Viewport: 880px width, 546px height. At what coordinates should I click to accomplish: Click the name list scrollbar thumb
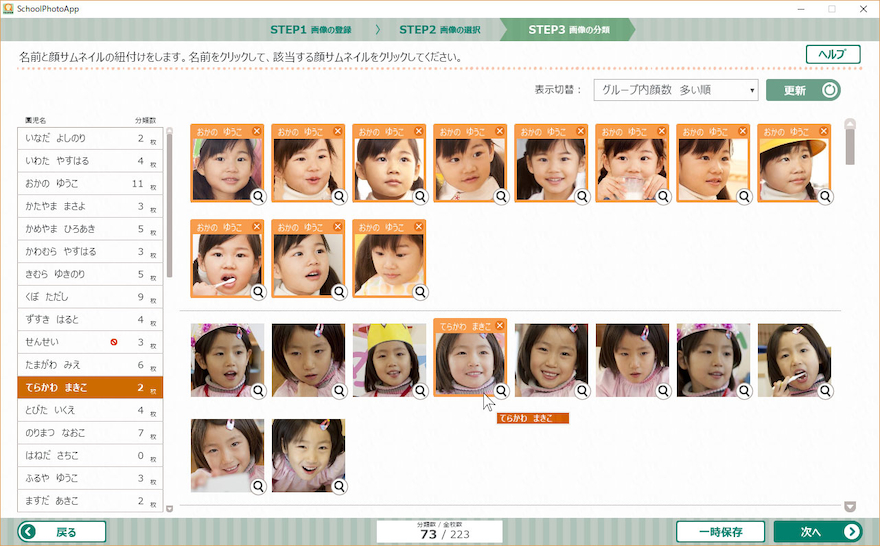click(169, 205)
